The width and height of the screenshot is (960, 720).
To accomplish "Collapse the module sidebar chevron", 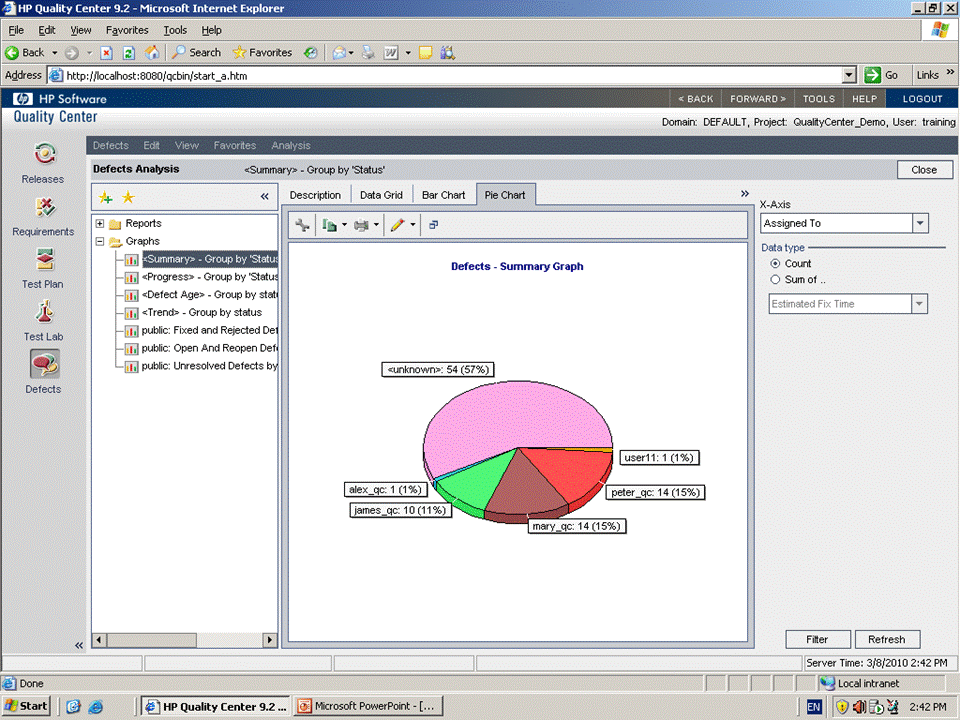I will click(x=78, y=645).
